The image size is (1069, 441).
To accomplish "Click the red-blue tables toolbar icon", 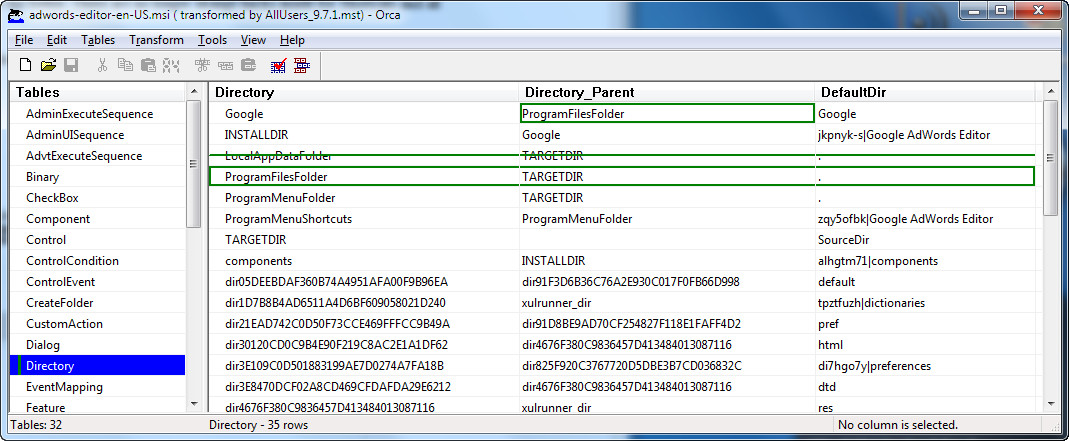I will pyautogui.click(x=301, y=65).
